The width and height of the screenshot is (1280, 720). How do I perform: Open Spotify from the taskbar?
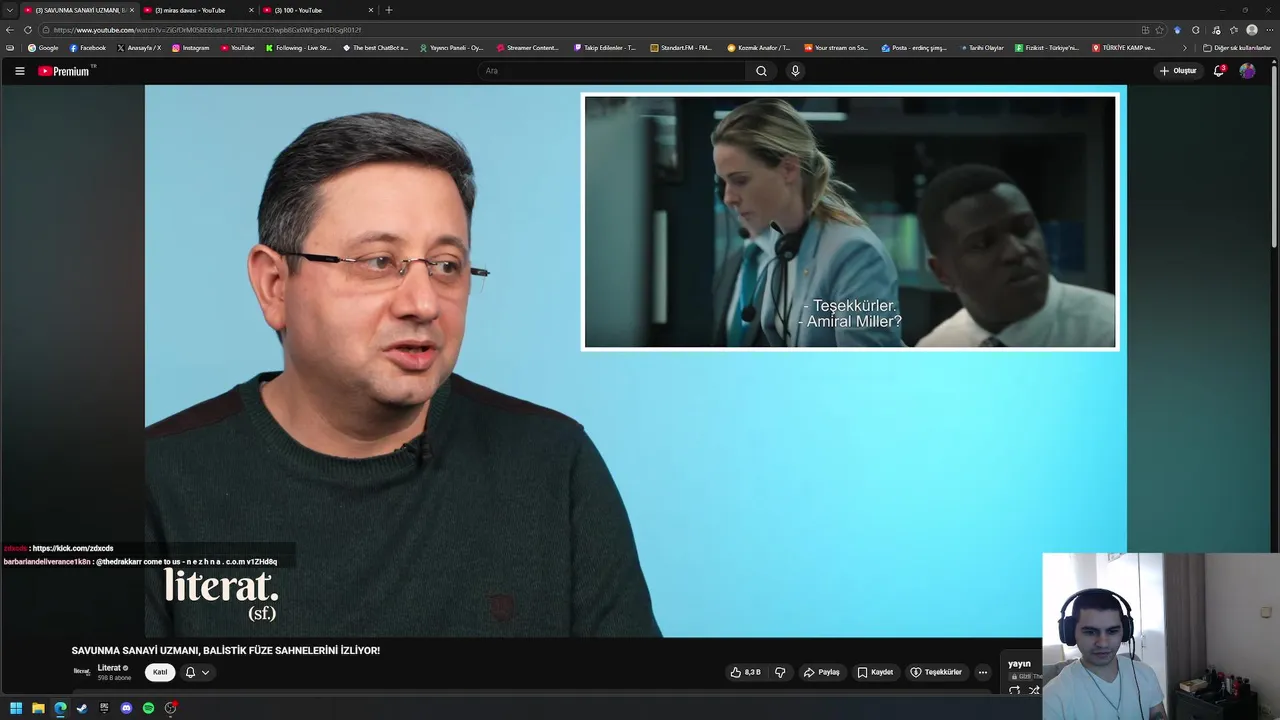[148, 708]
